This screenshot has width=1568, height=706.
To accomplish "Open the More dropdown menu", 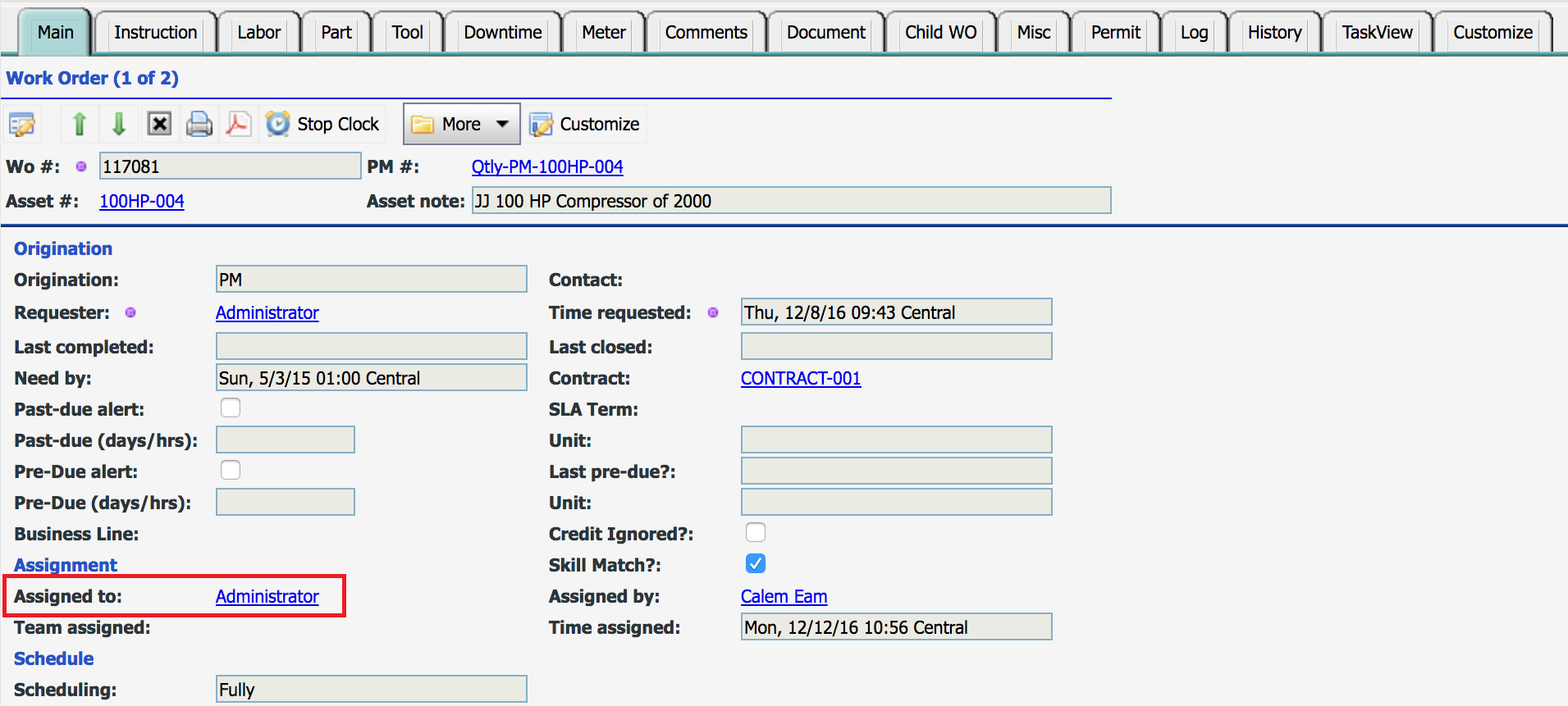I will [x=461, y=124].
